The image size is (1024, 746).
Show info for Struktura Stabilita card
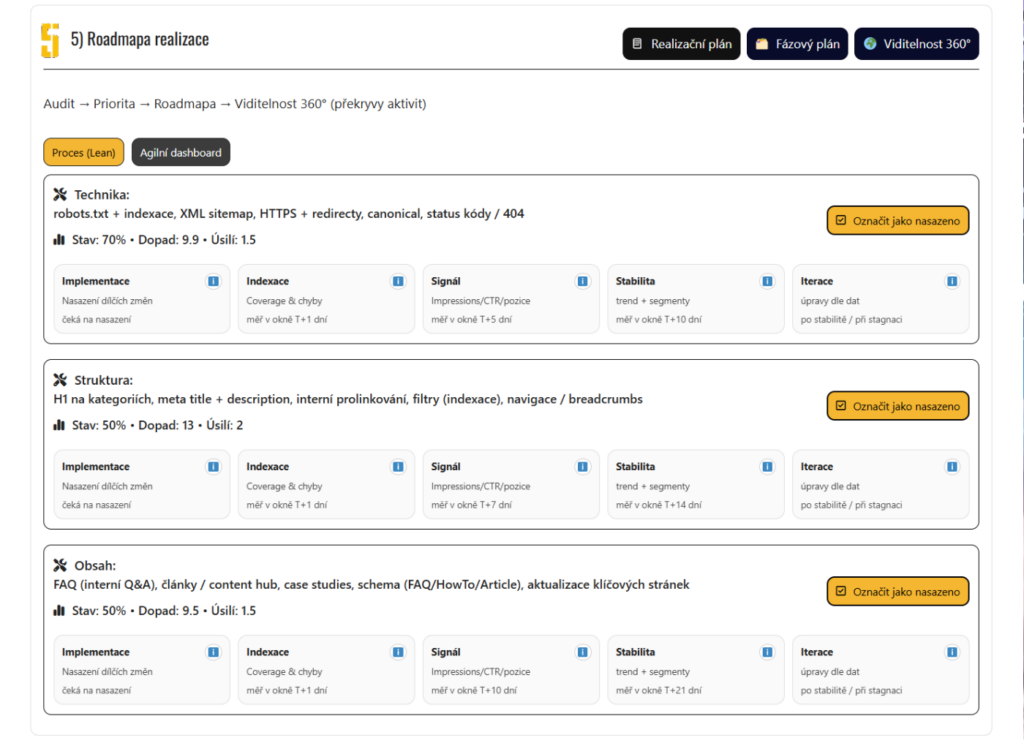[767, 467]
